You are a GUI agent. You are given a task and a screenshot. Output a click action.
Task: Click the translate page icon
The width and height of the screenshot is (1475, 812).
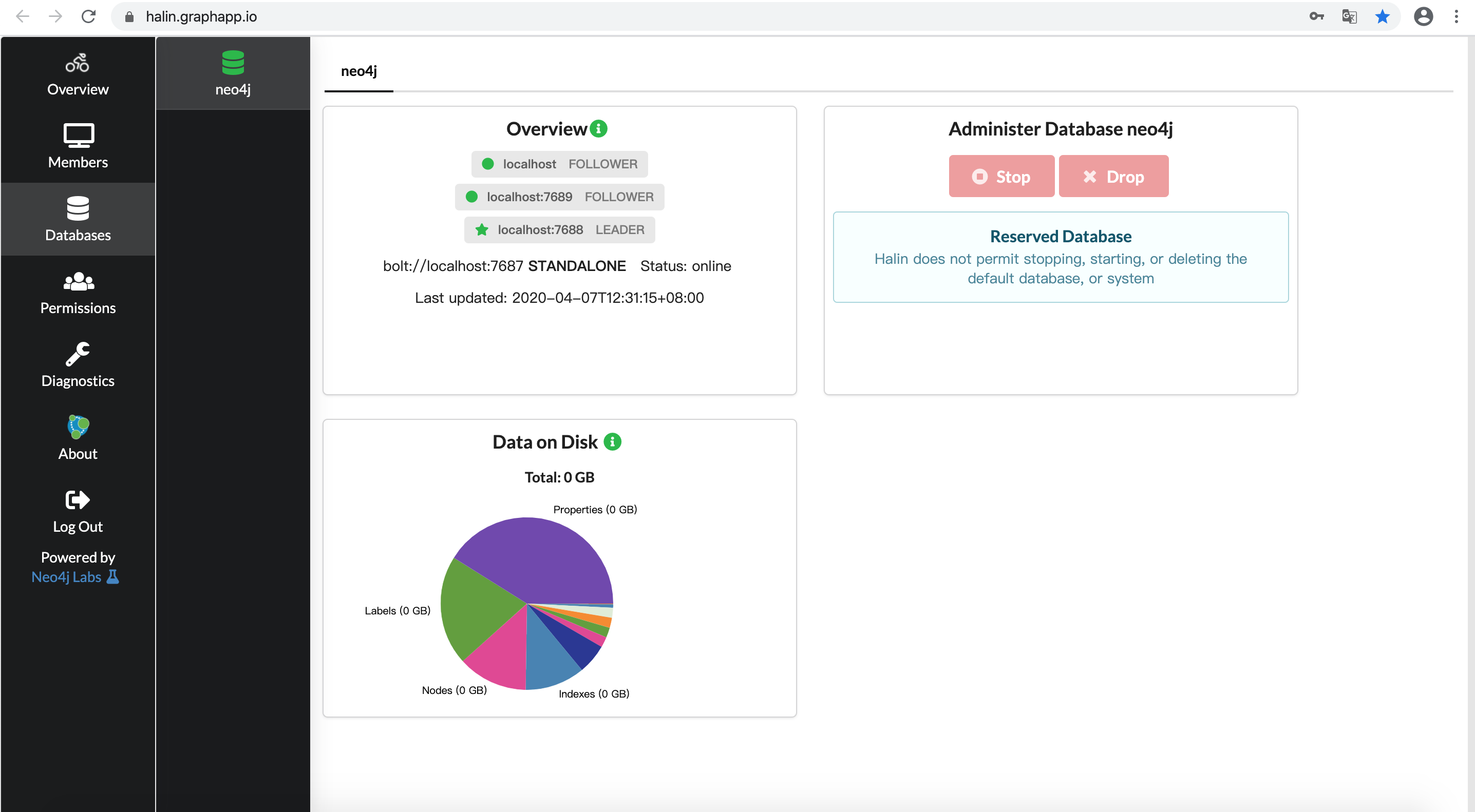tap(1350, 16)
